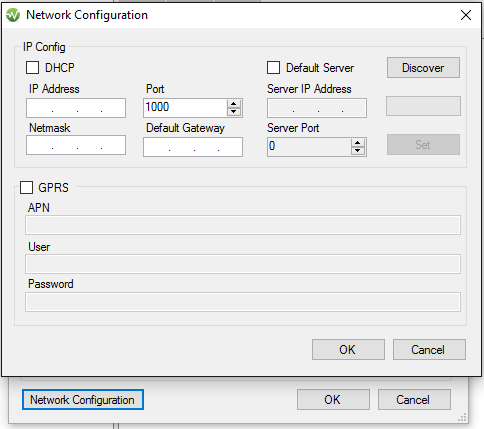Click the green app icon in title bar
Image resolution: width=484 pixels, height=429 pixels.
coord(13,15)
